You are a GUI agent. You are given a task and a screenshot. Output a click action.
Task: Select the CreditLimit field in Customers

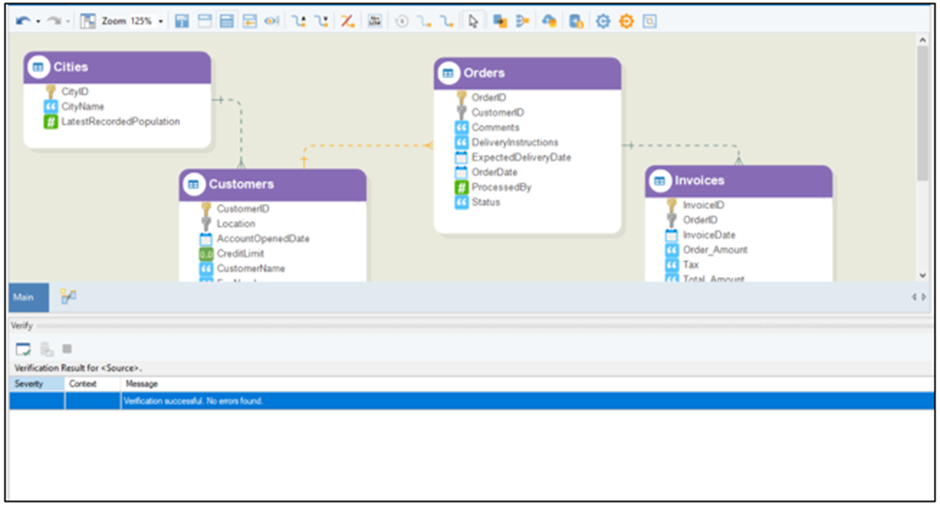point(240,254)
